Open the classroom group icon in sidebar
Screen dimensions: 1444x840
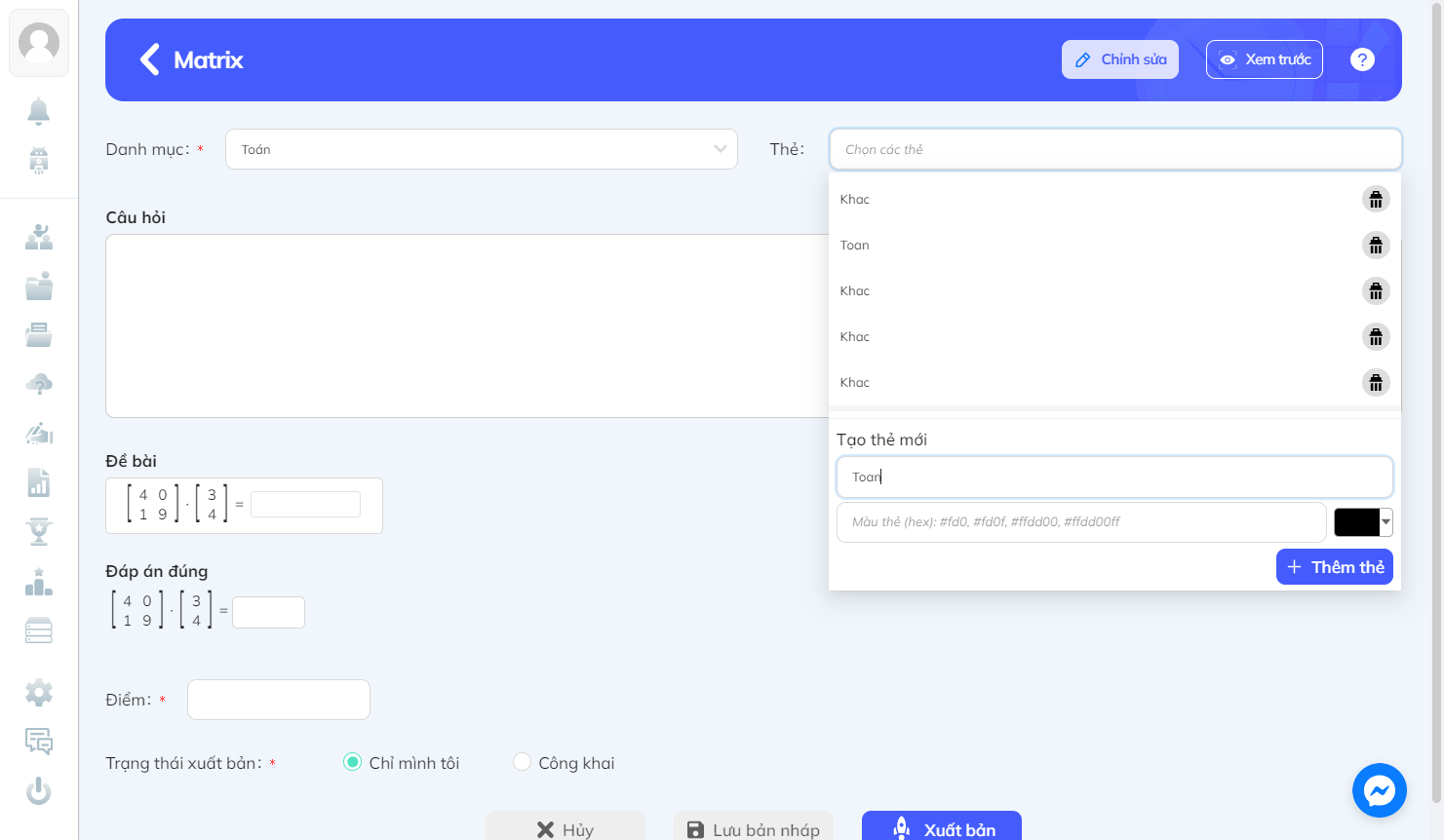tap(39, 237)
